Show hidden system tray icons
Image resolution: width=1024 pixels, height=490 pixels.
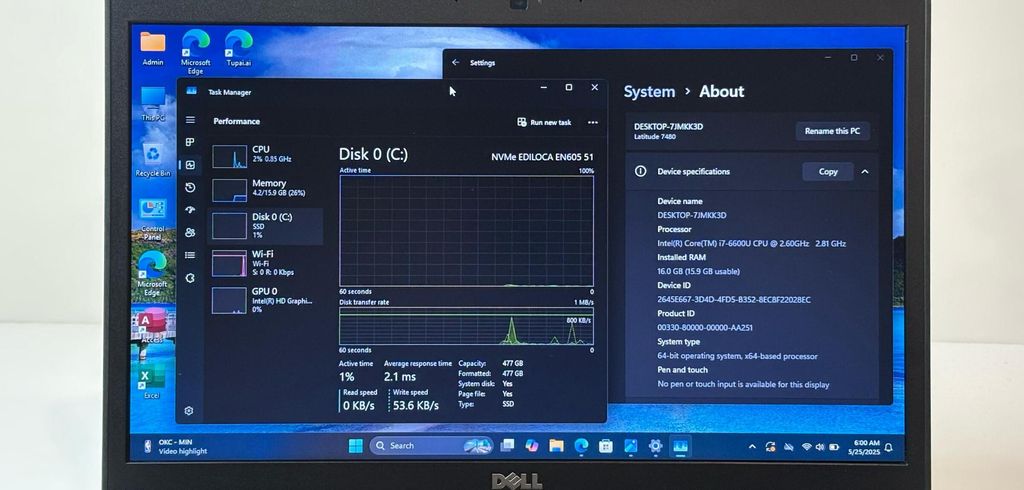752,446
